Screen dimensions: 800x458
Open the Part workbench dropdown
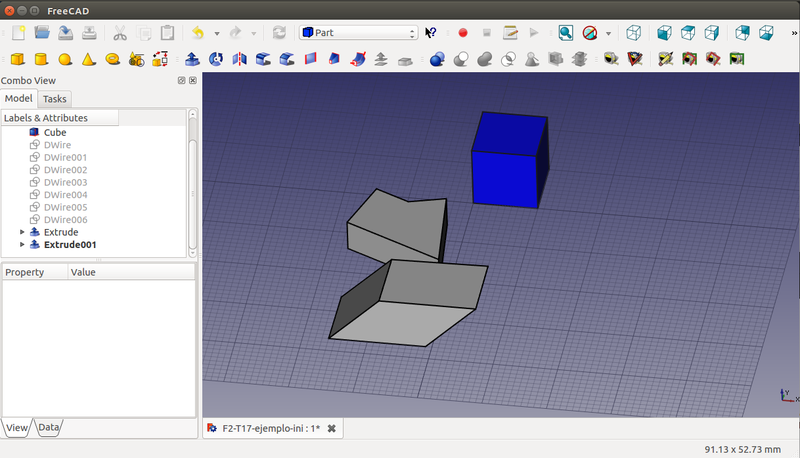(x=358, y=33)
